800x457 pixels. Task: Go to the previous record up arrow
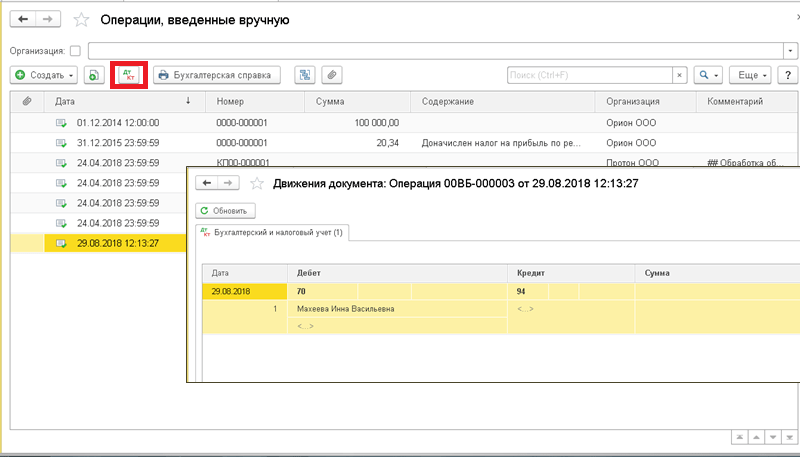coord(757,437)
